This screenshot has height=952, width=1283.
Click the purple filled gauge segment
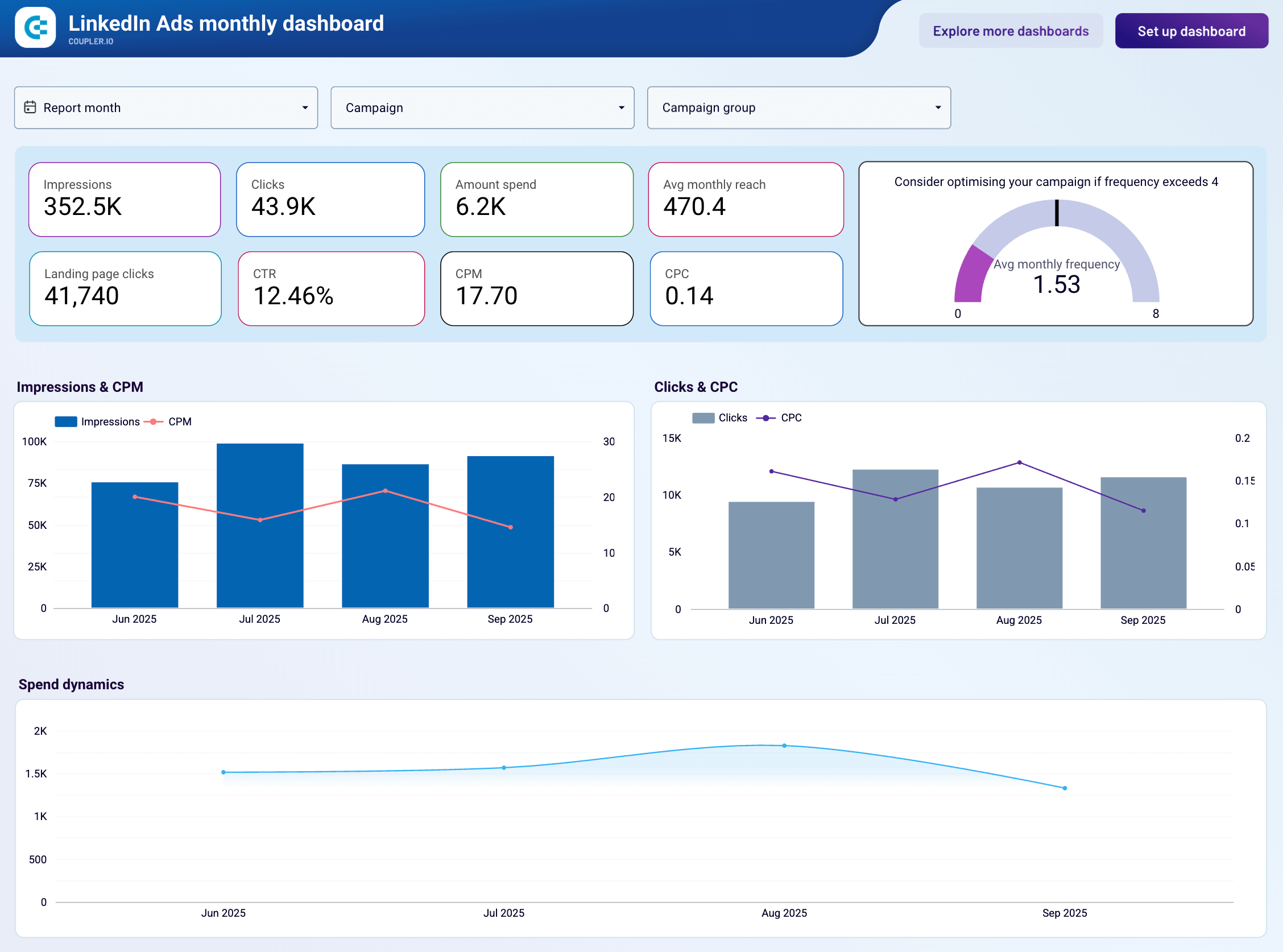[x=970, y=276]
